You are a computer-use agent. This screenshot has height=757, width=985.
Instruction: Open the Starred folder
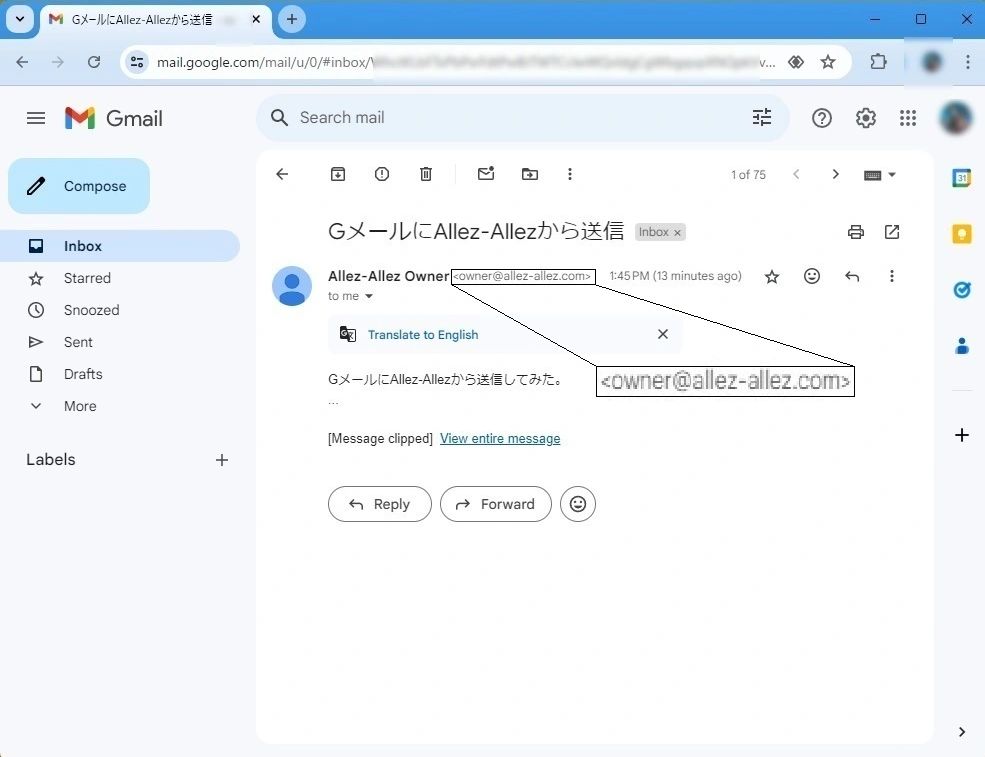tap(87, 278)
